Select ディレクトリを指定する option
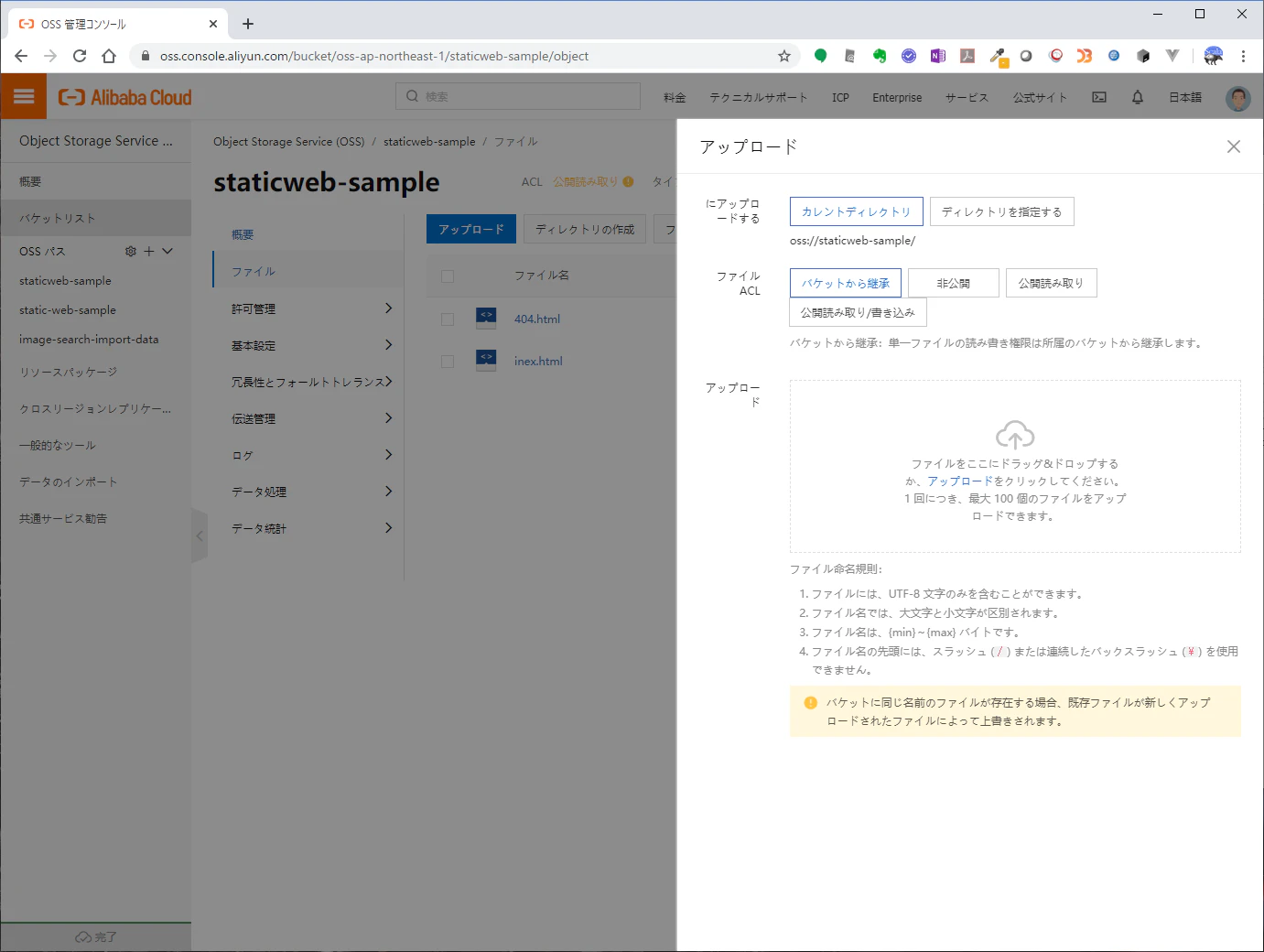The height and width of the screenshot is (952, 1264). coord(1002,211)
